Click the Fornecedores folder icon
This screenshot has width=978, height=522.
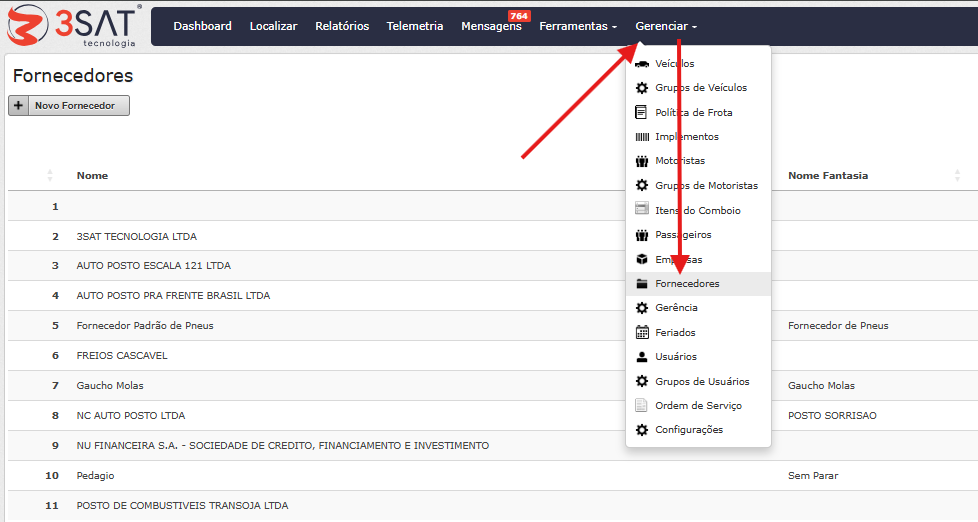[x=642, y=284]
